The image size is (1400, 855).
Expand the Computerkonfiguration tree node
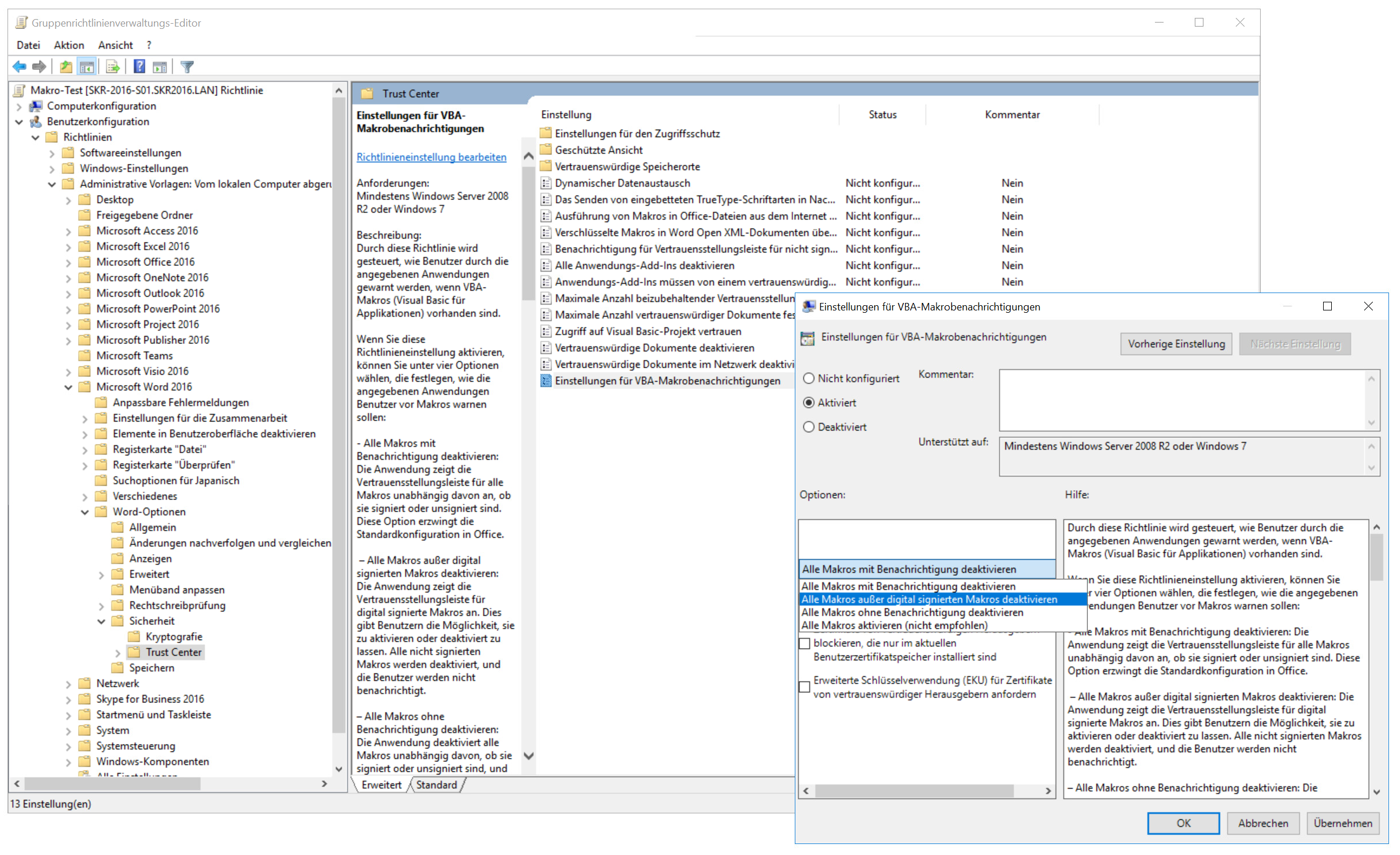coord(19,106)
